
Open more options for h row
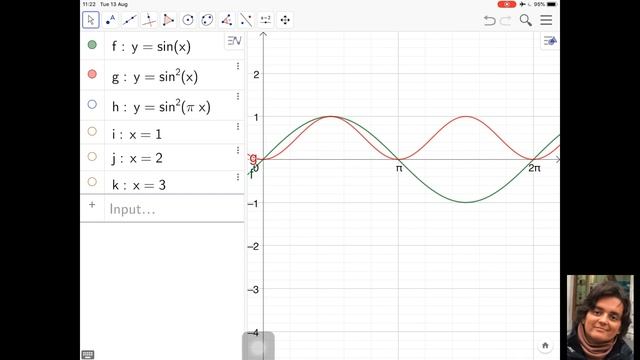238,96
